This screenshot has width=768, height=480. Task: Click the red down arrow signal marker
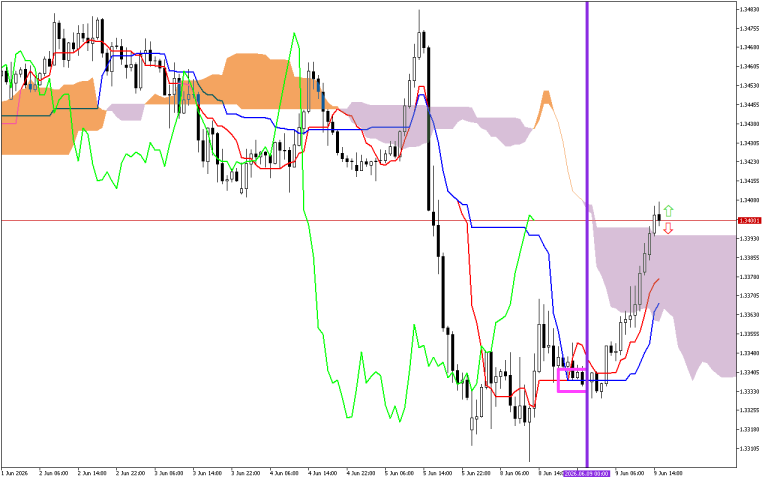(x=668, y=228)
